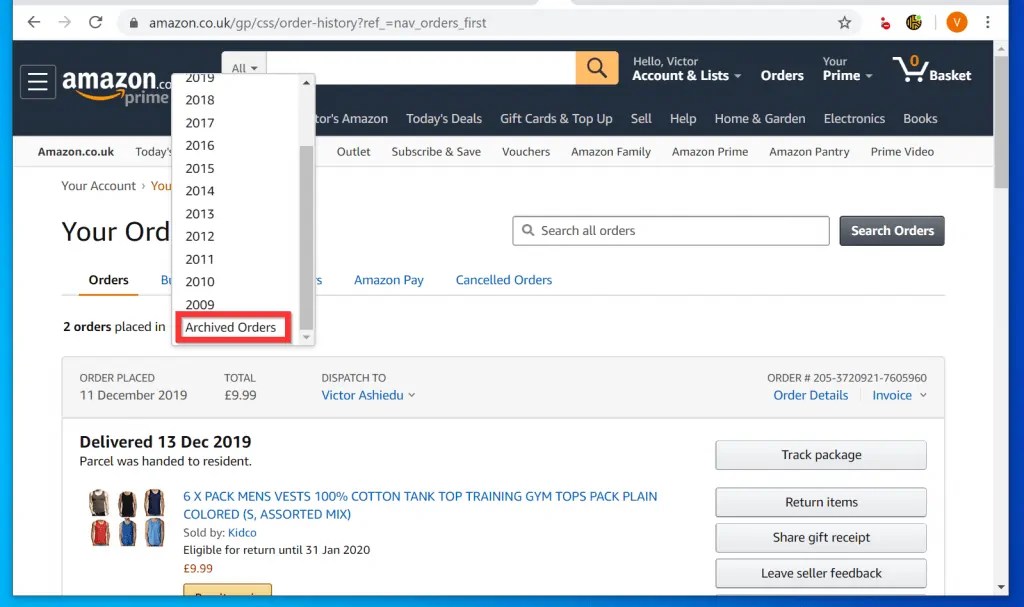Click the Share gift receipt button
This screenshot has height=607, width=1024.
(821, 537)
